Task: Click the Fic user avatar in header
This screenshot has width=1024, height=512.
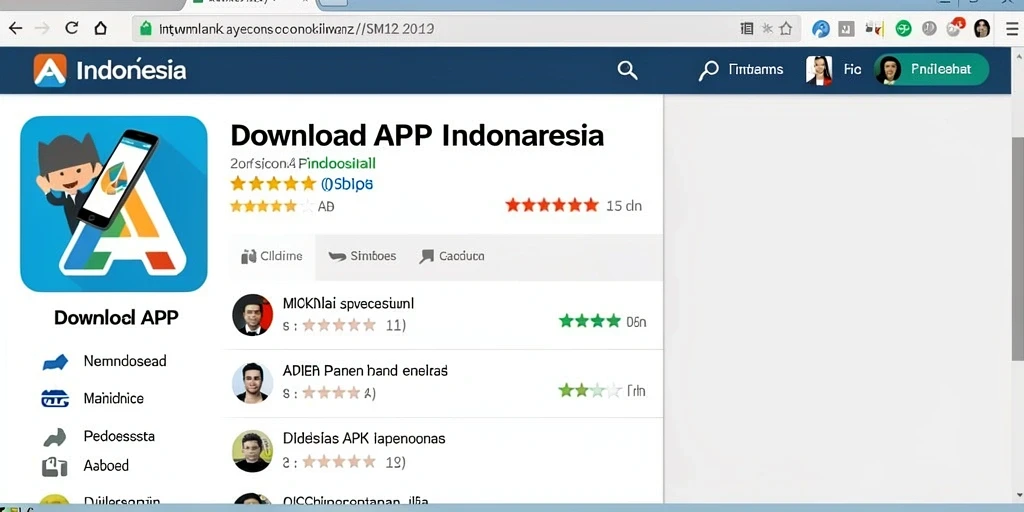Action: pos(819,70)
